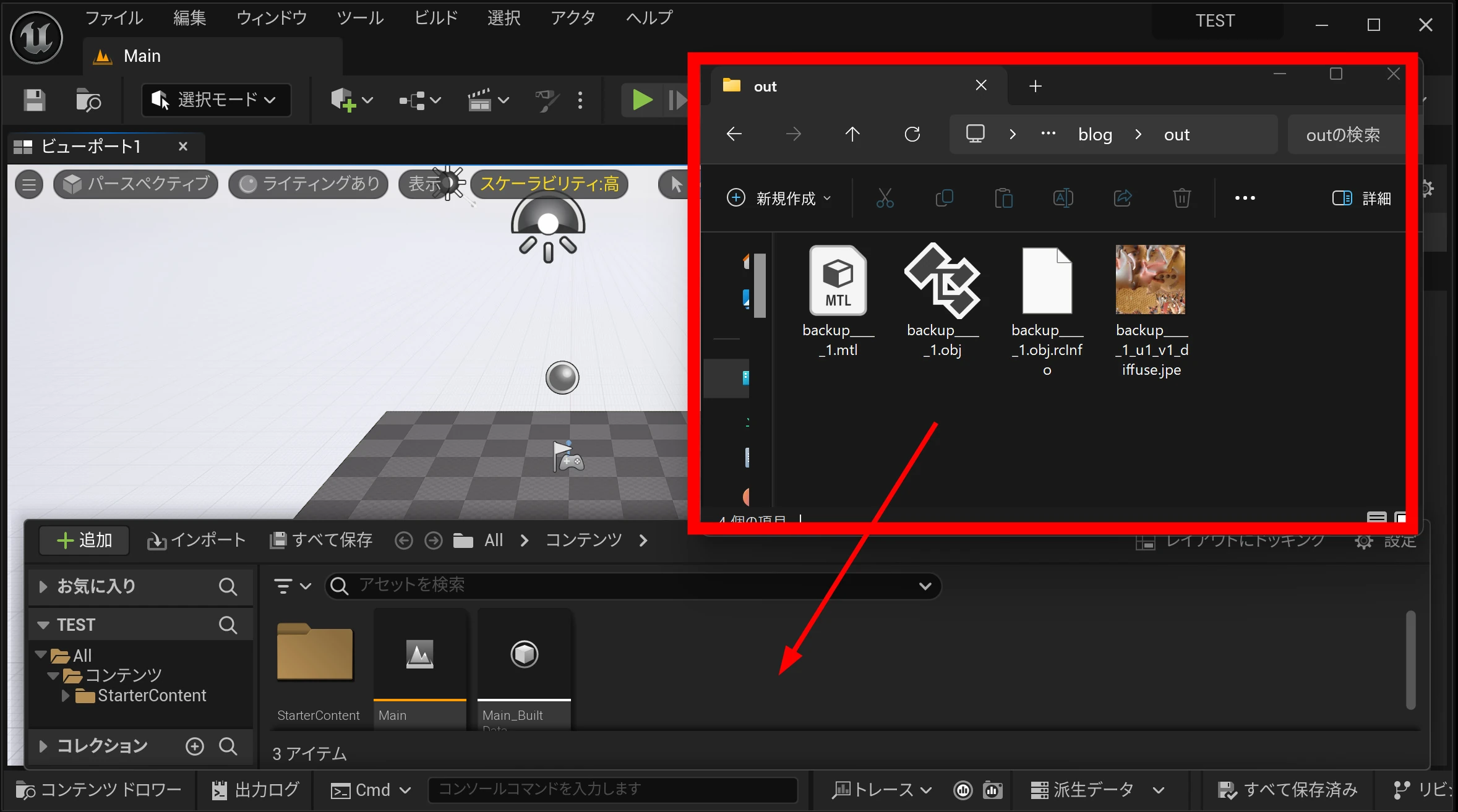Click the Explorer up-arrow navigation icon

click(852, 134)
